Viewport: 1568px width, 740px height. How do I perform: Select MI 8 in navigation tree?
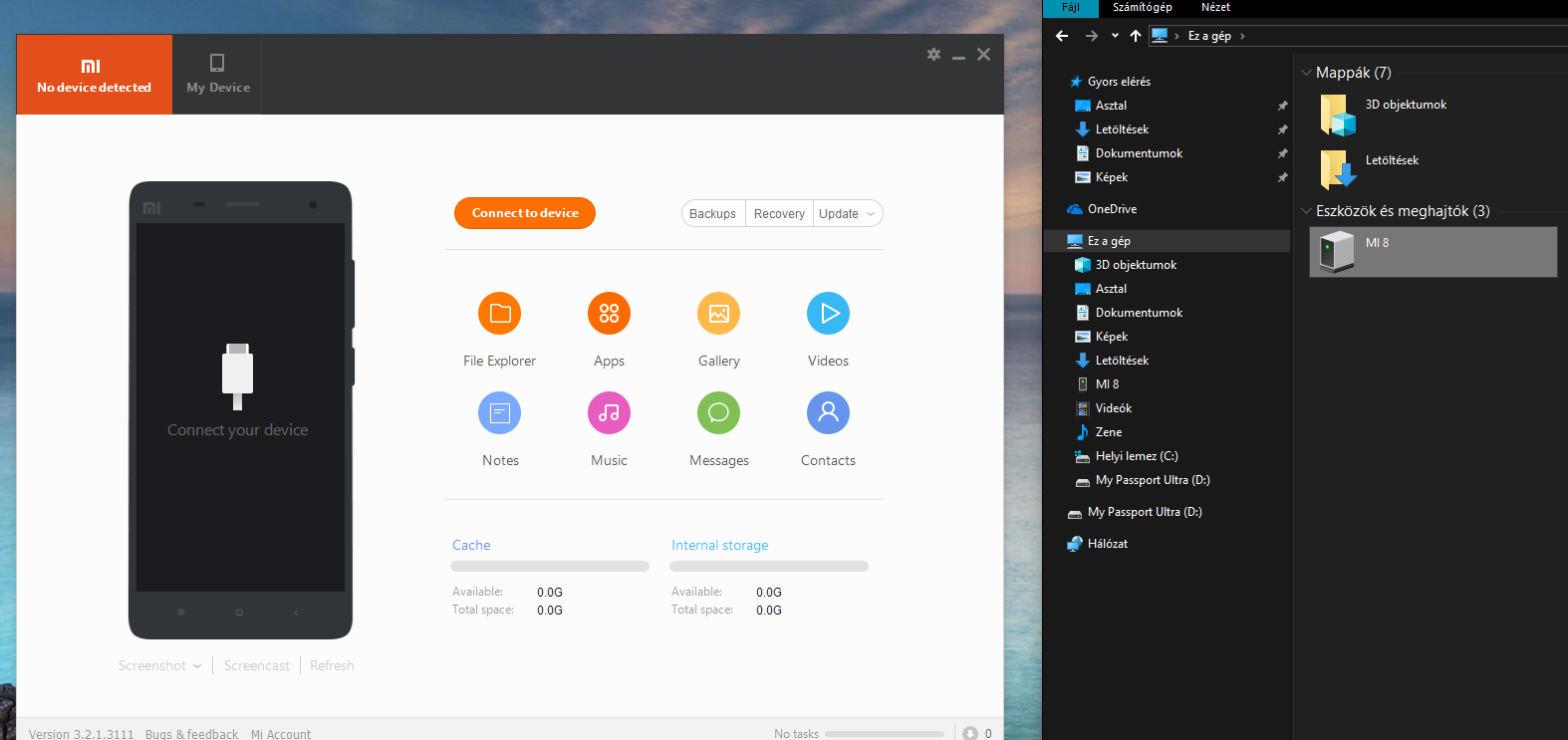click(1107, 384)
